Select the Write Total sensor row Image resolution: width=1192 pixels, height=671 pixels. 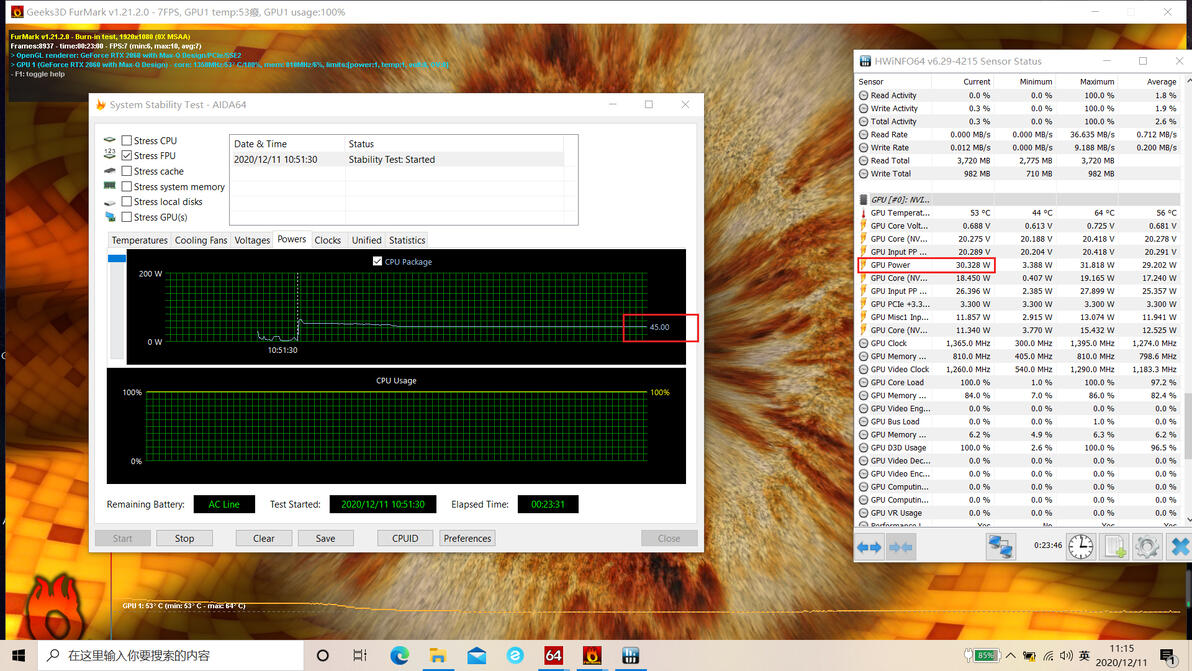click(x=1019, y=174)
